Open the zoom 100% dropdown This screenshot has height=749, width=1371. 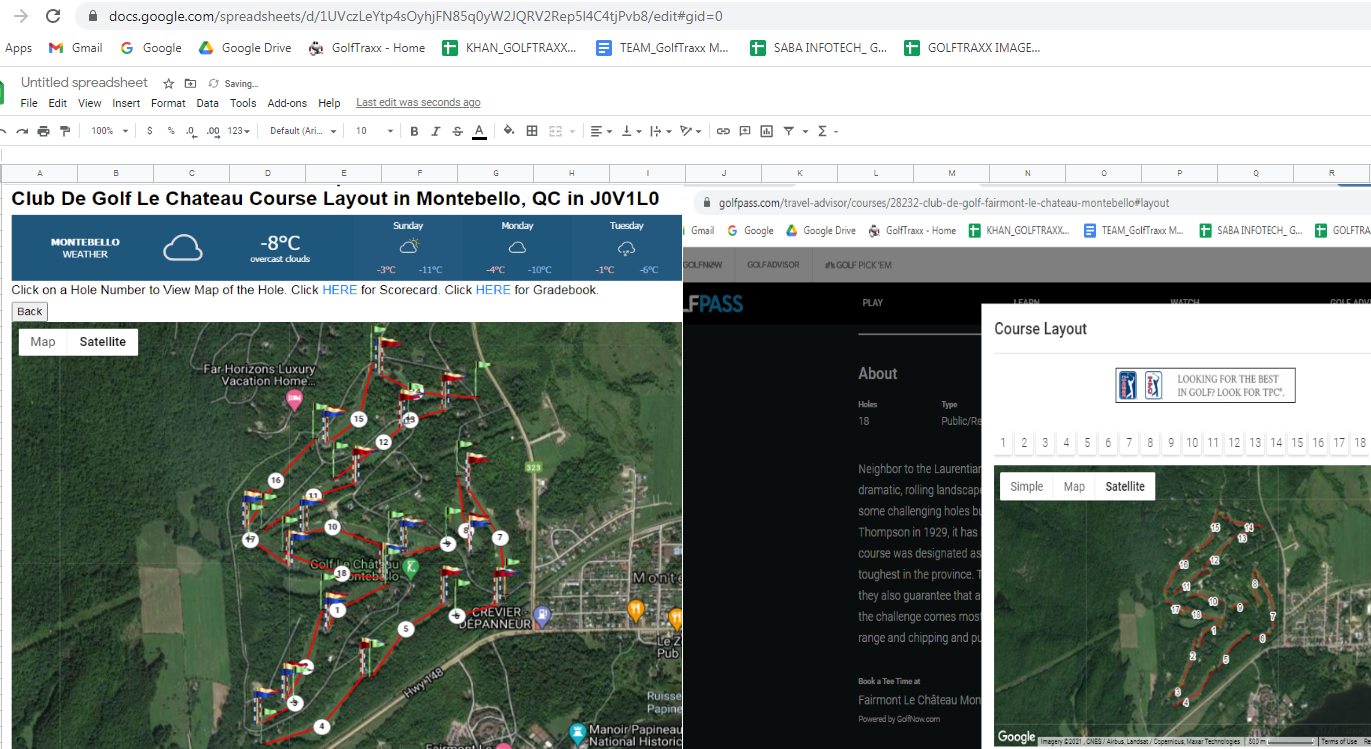coord(110,131)
